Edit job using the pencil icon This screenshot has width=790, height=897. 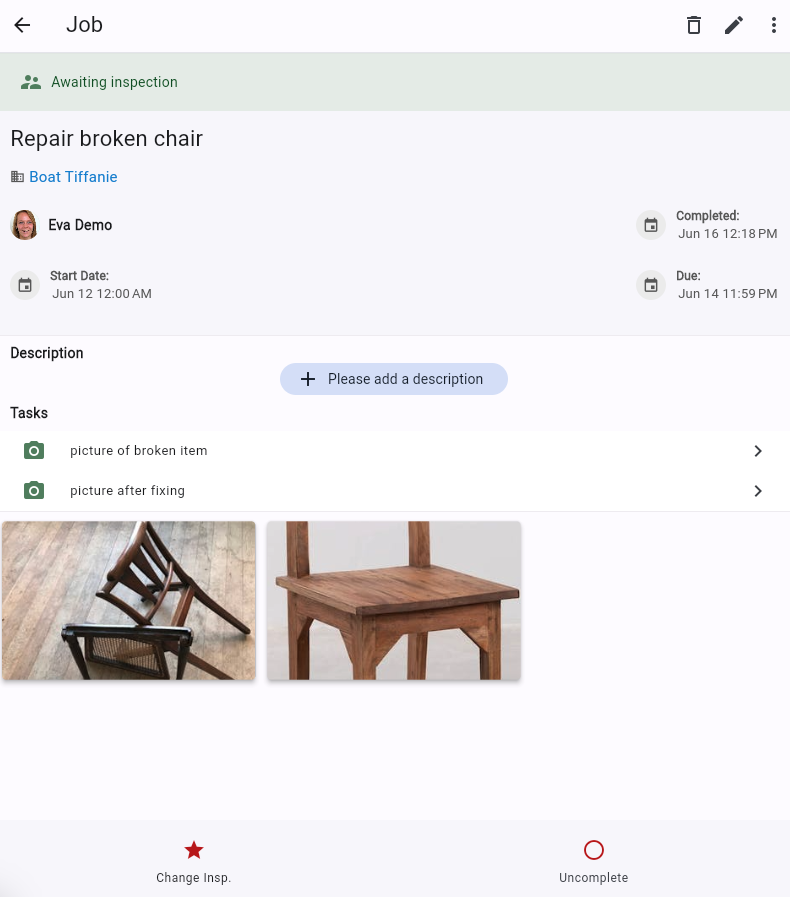click(x=734, y=26)
